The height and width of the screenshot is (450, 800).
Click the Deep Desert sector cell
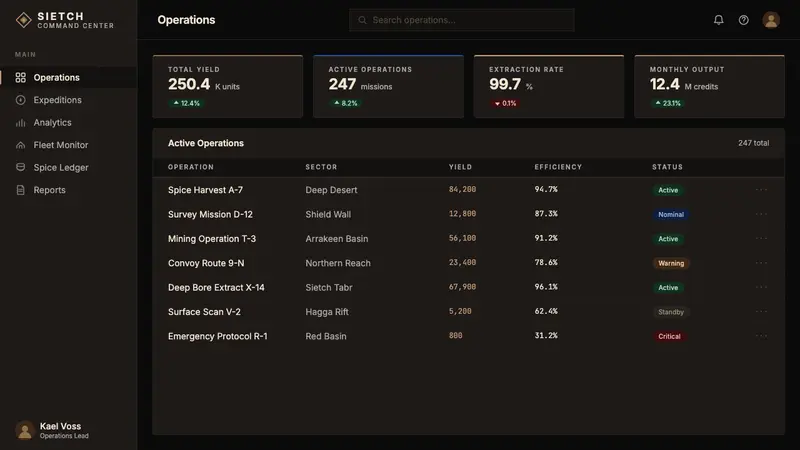331,190
